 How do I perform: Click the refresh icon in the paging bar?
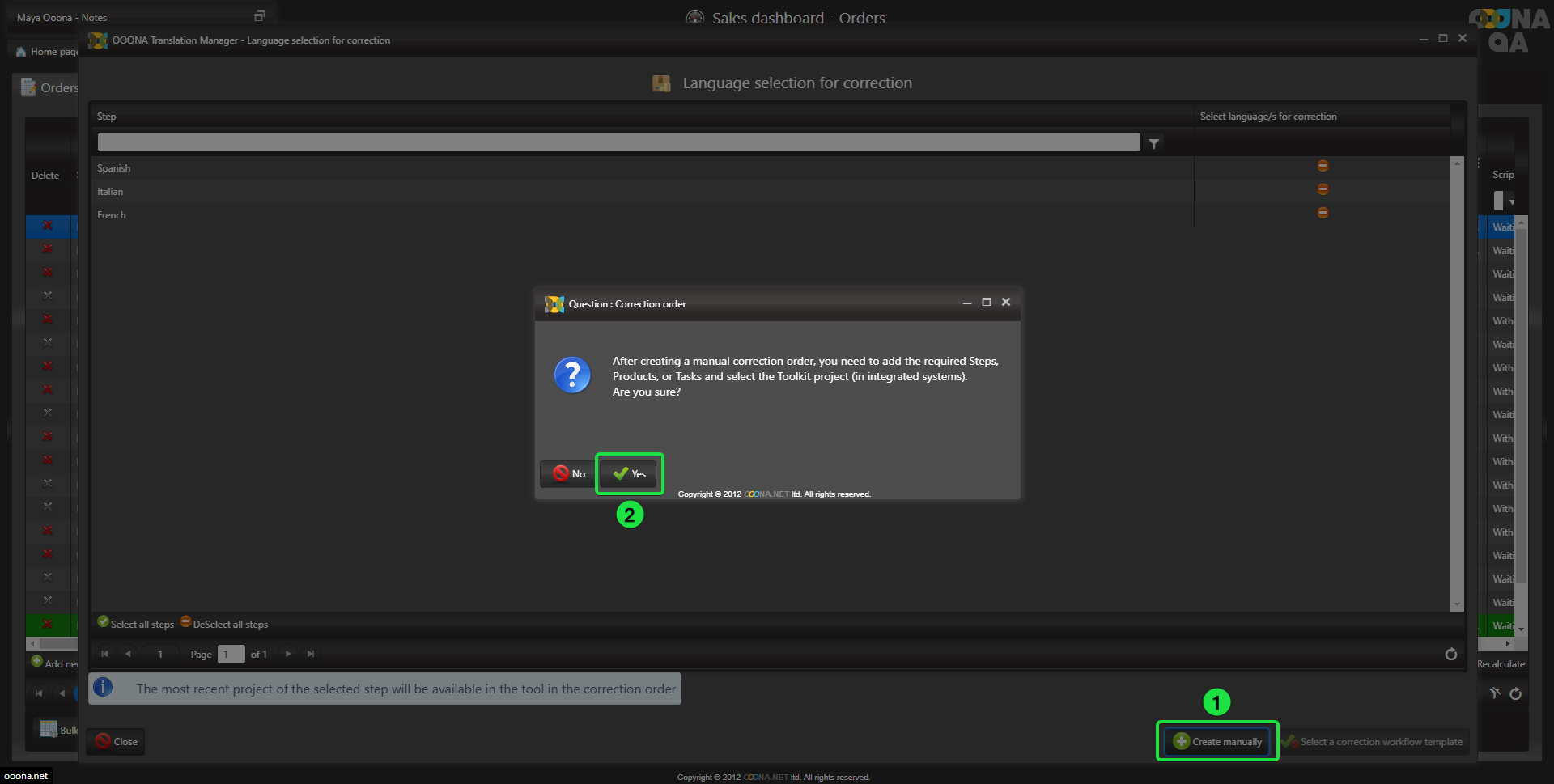pyautogui.click(x=1450, y=654)
